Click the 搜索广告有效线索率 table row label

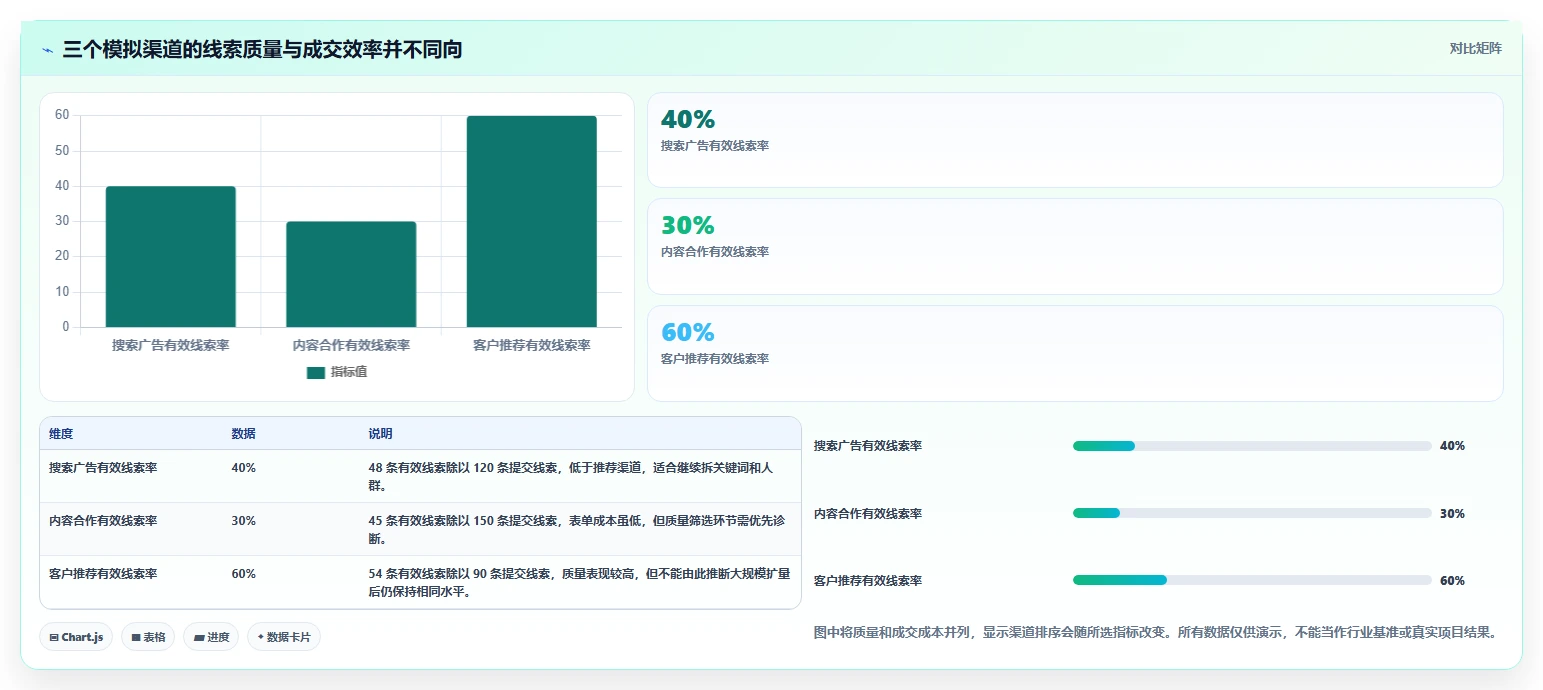[103, 467]
